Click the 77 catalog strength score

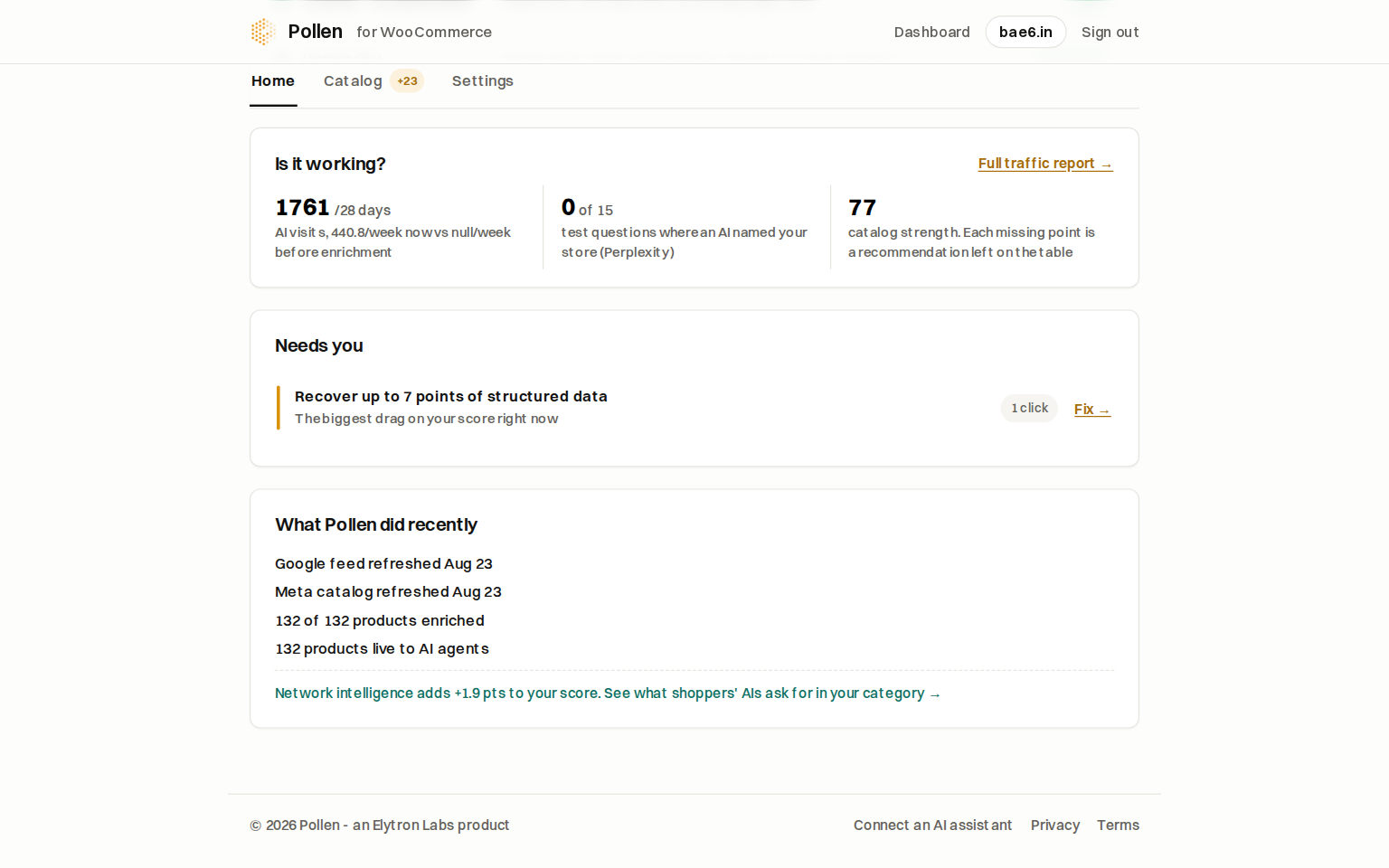tap(862, 208)
